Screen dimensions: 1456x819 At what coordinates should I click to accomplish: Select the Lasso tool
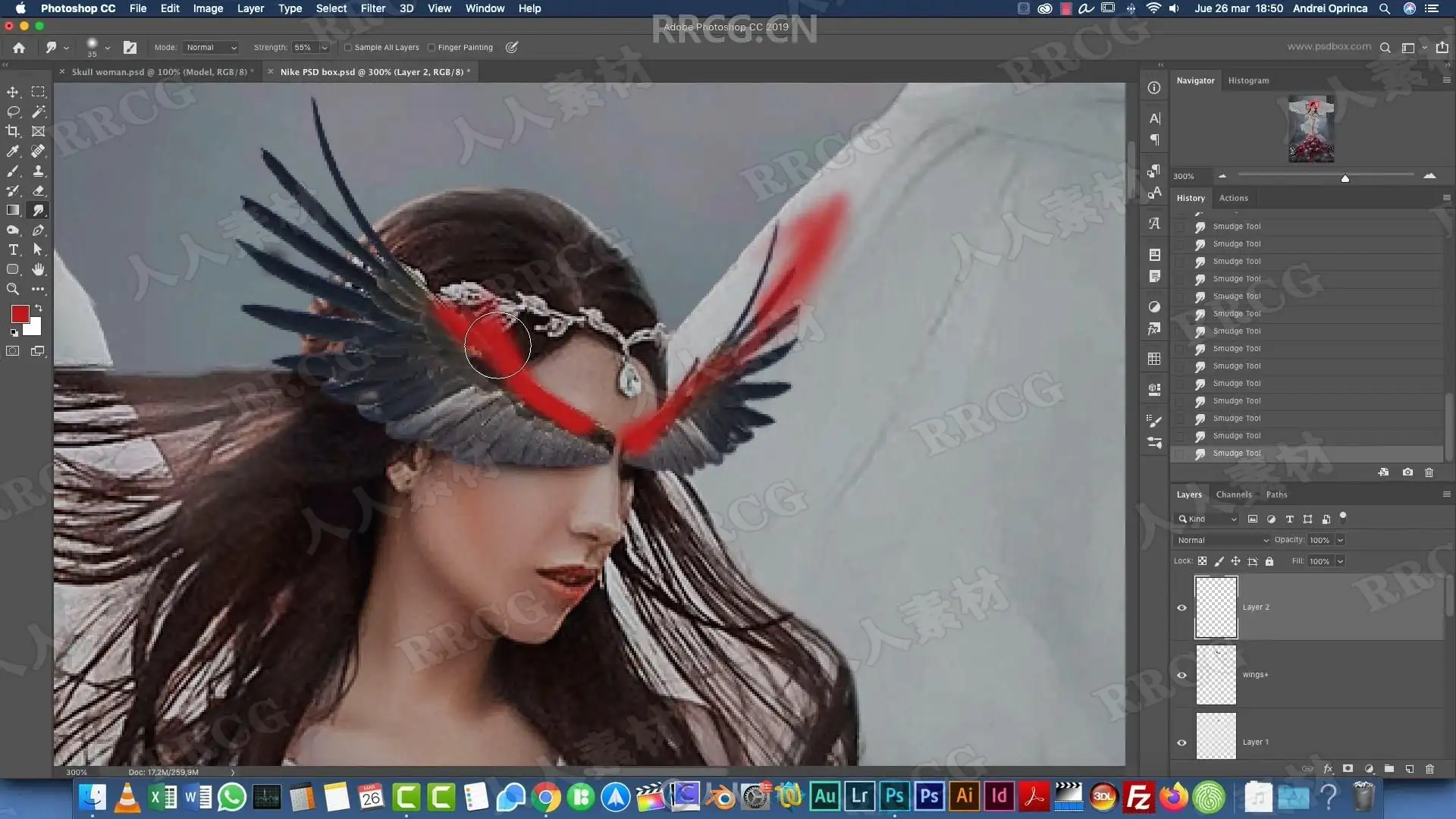click(13, 111)
